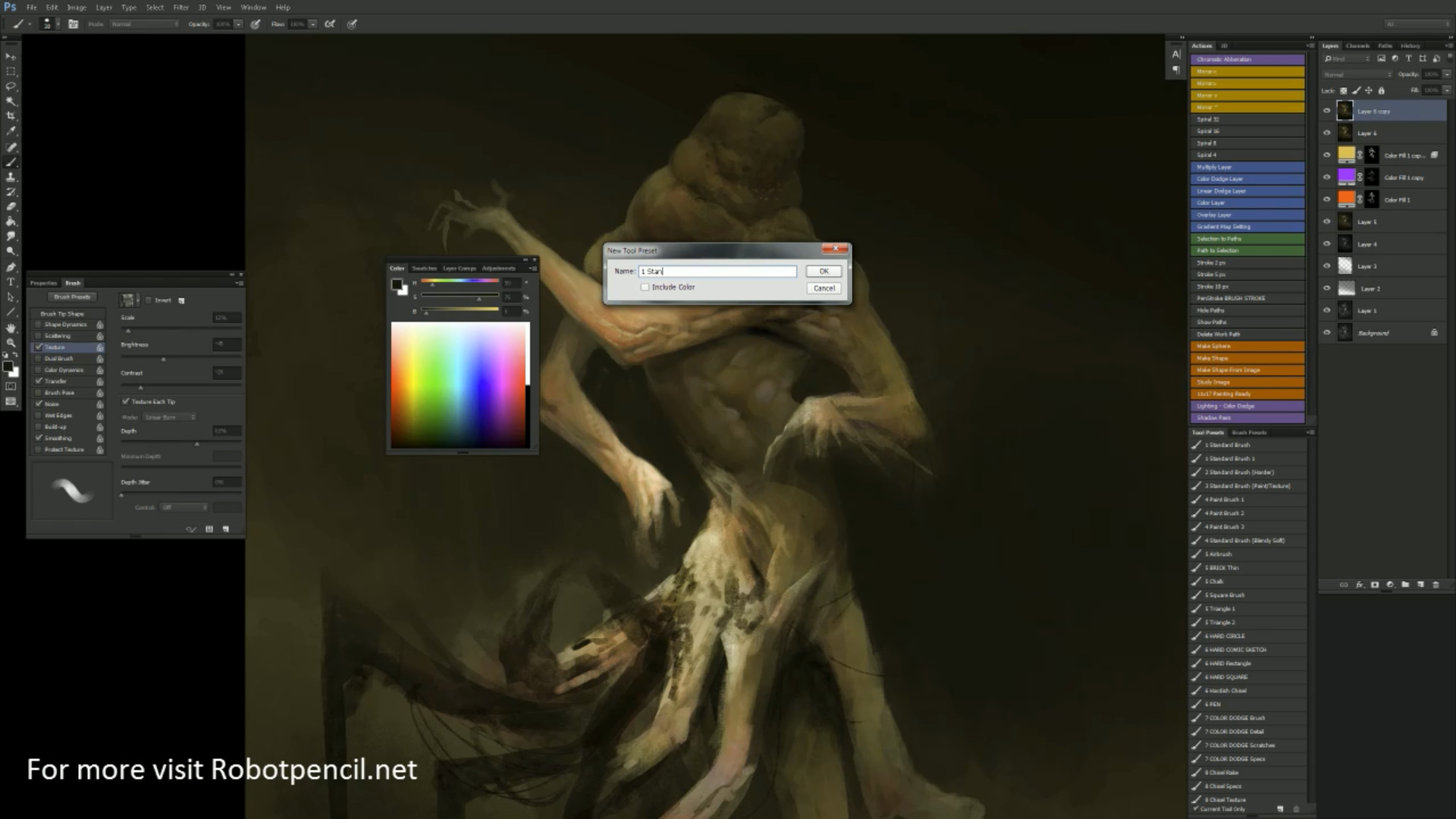Run the Multiply Layer action
The height and width of the screenshot is (819, 1456).
(x=1247, y=167)
